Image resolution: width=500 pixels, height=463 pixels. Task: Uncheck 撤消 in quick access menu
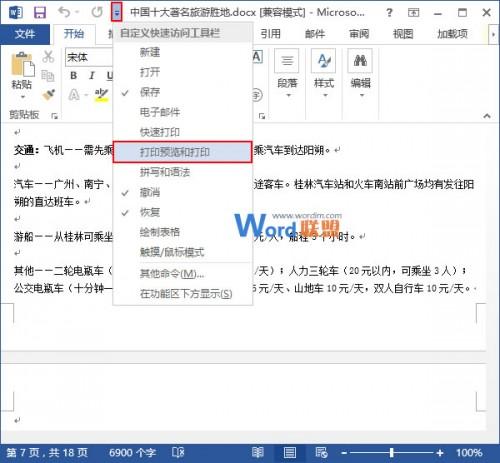point(182,192)
